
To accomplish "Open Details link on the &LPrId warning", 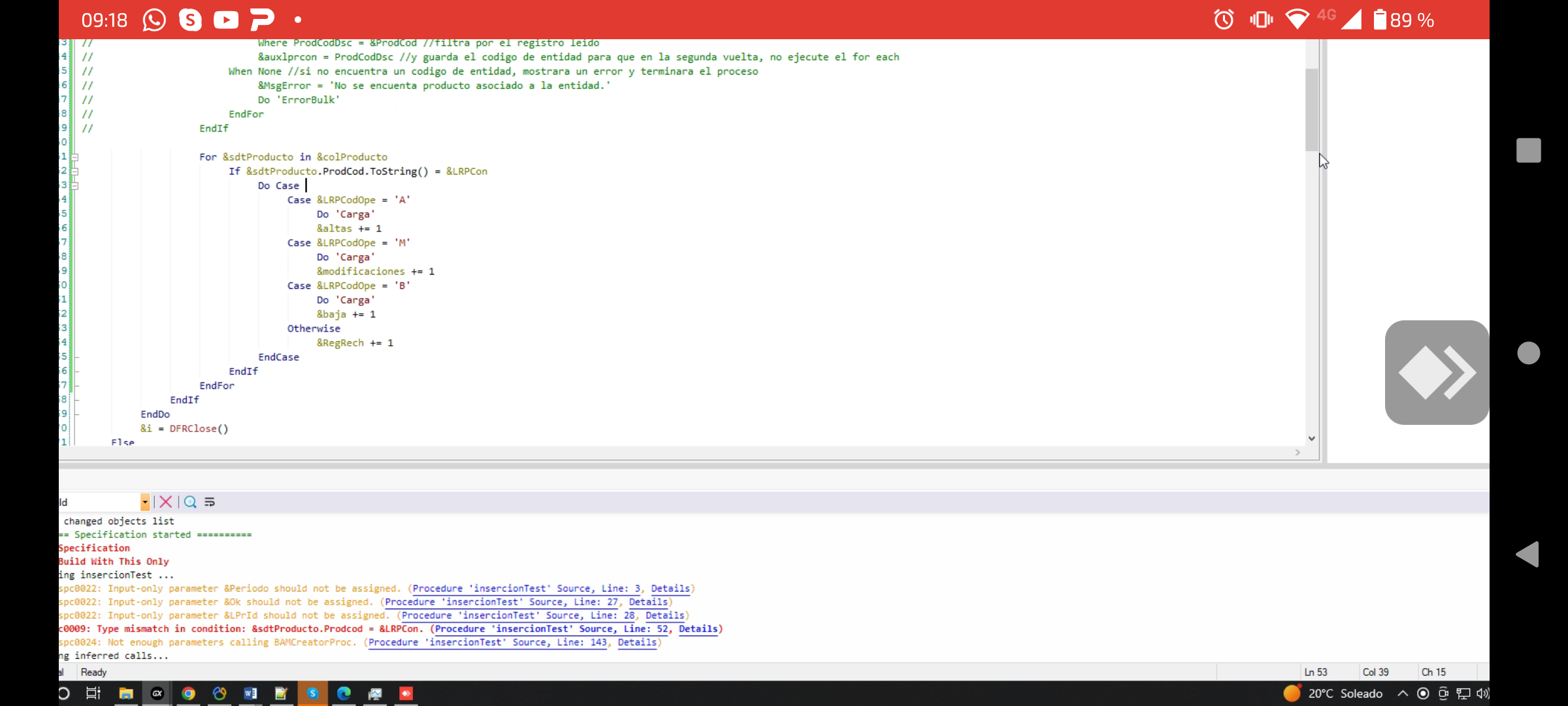I will coord(665,615).
